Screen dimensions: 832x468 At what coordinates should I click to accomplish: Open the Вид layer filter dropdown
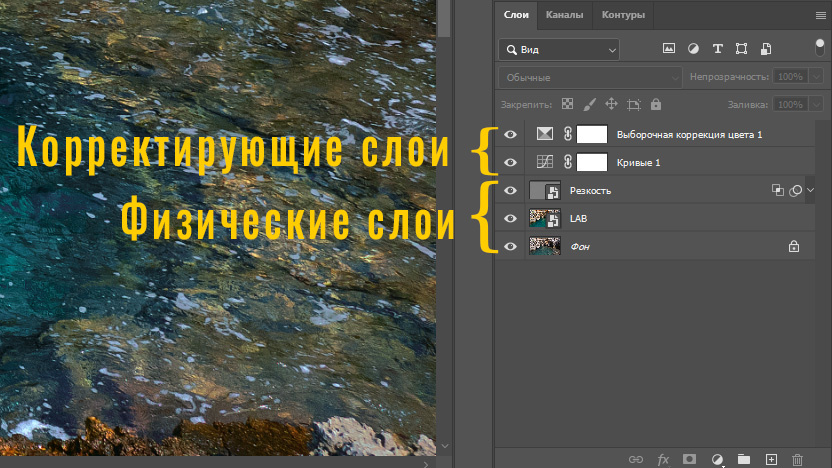[559, 49]
